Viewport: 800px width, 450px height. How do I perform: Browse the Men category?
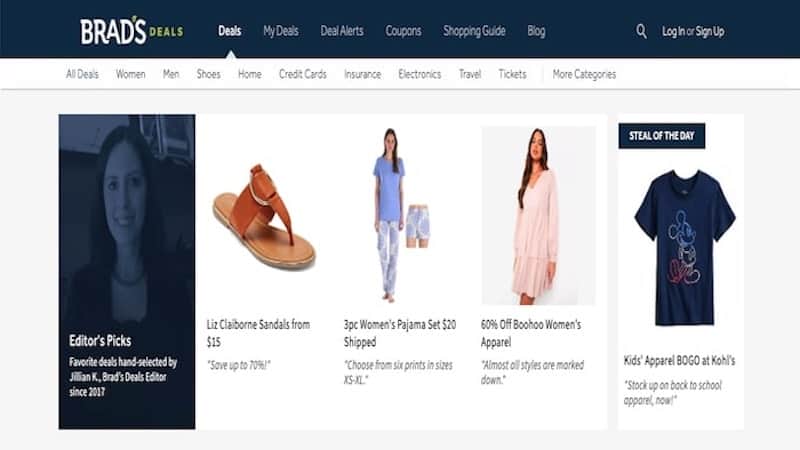tap(171, 74)
